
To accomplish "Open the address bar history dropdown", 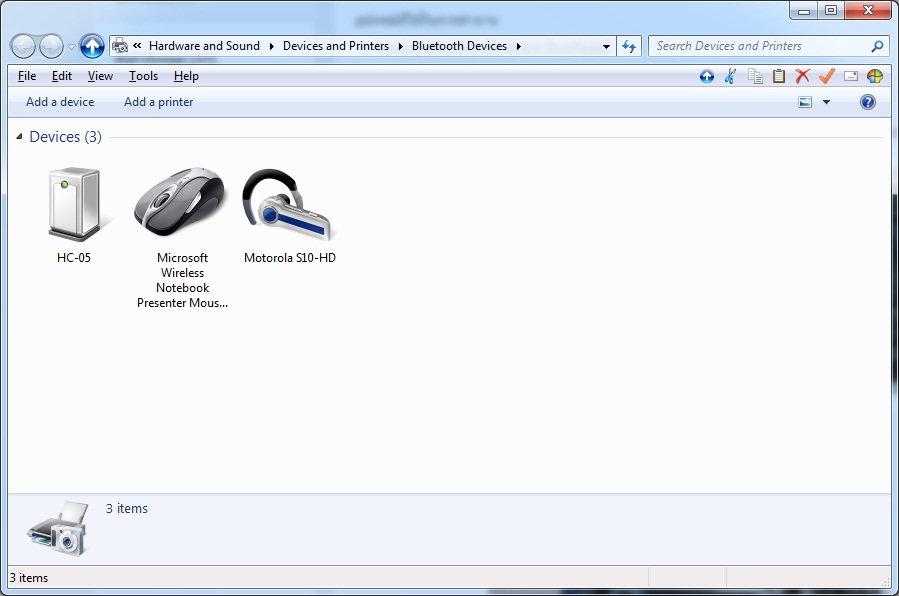I will click(606, 46).
